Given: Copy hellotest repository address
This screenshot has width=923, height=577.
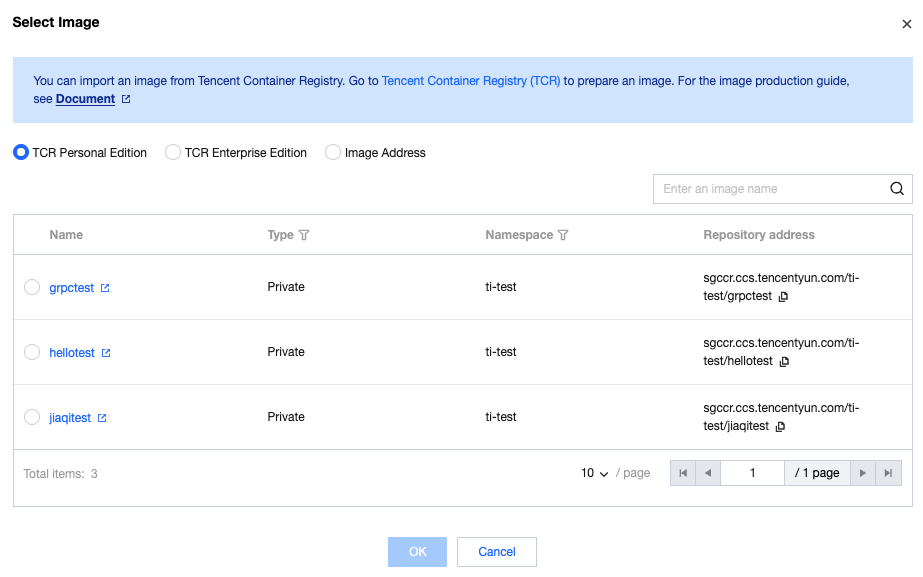Looking at the screenshot, I should coord(785,362).
